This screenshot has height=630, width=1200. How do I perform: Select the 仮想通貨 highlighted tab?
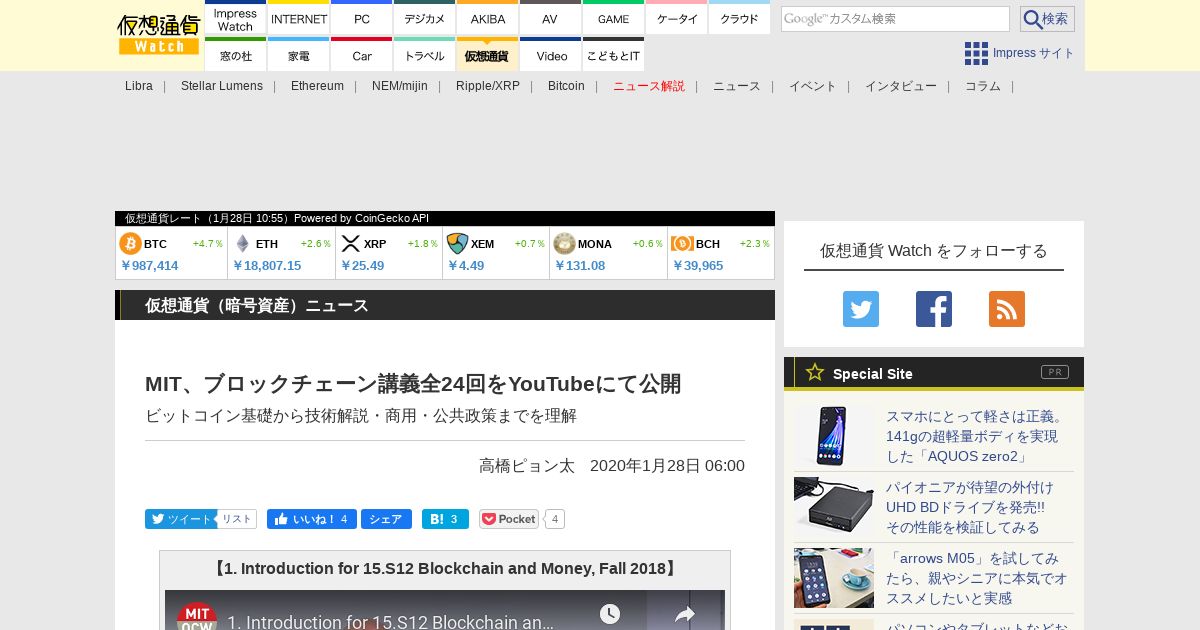click(488, 55)
